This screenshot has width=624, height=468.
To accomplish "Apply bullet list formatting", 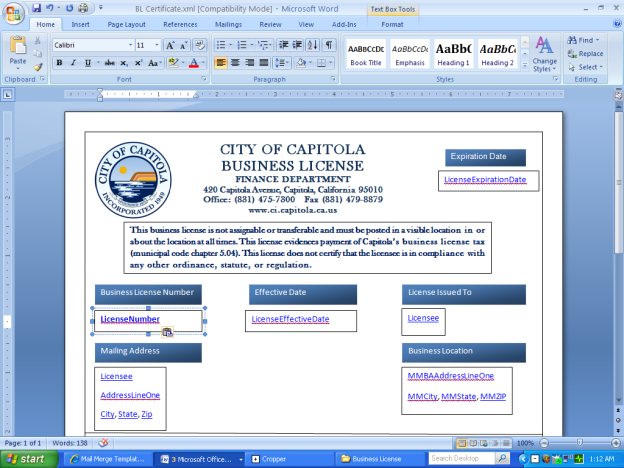I will [221, 45].
